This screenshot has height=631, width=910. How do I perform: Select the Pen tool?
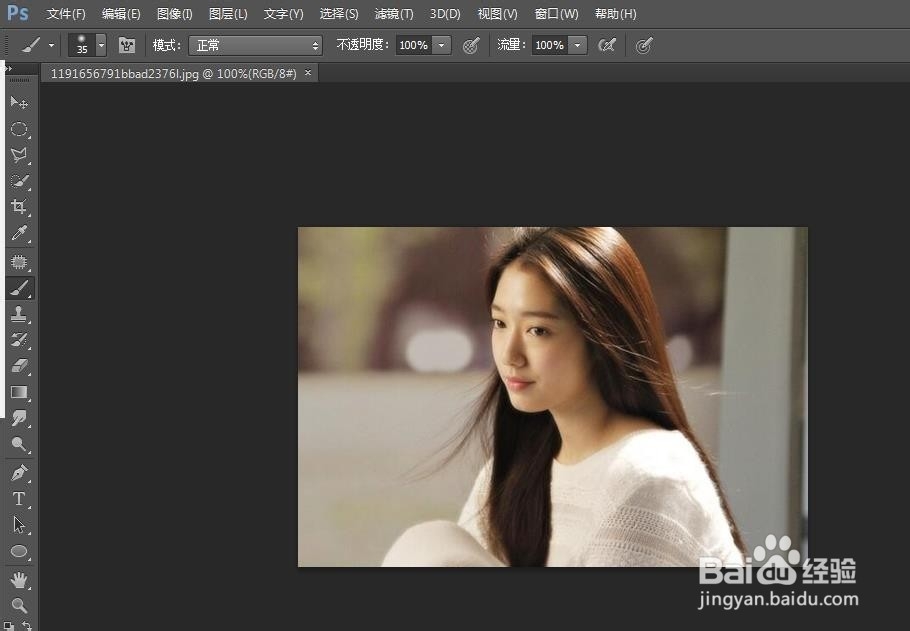point(19,473)
